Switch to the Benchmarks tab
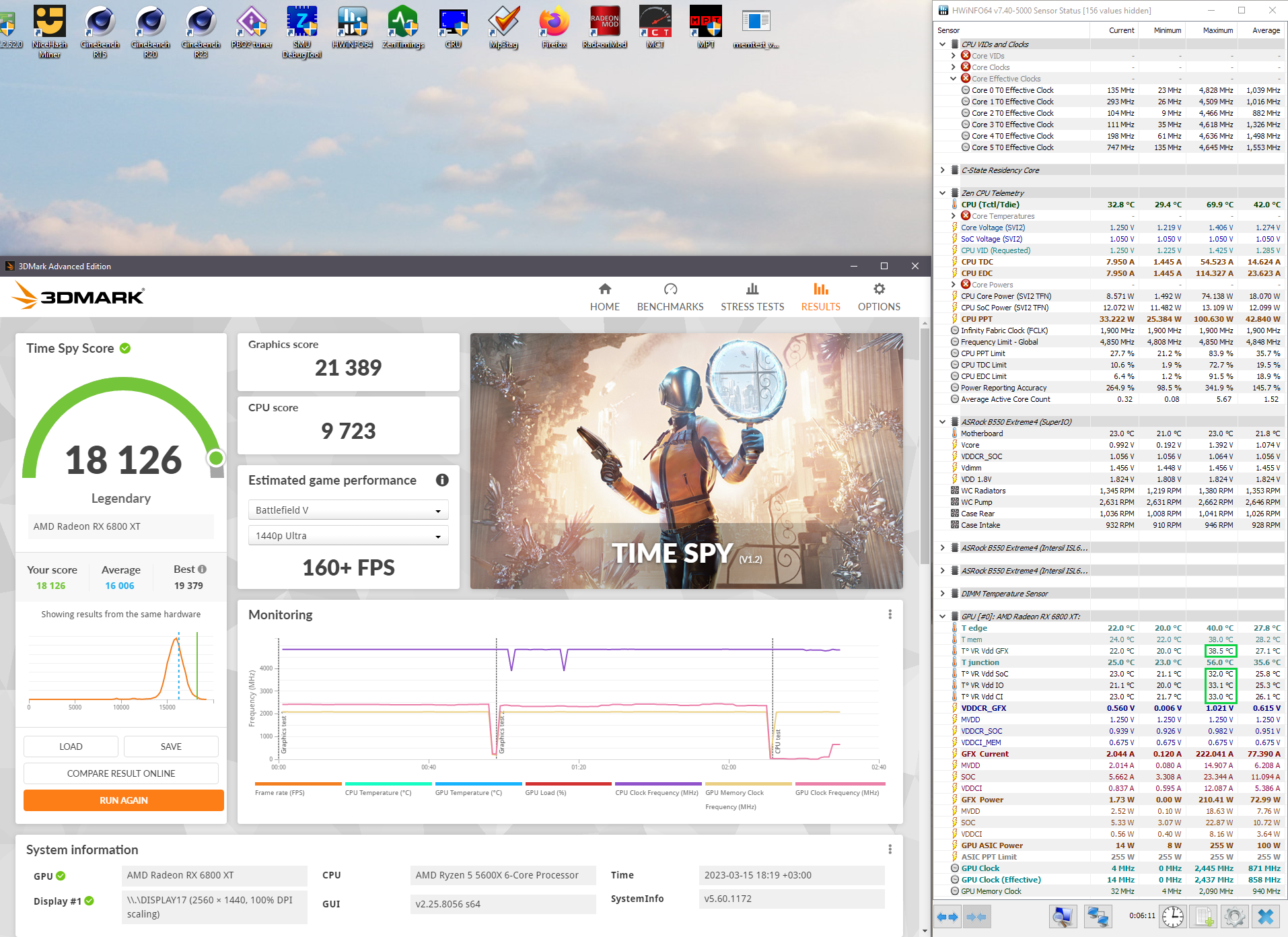This screenshot has height=937, width=1288. pos(670,297)
